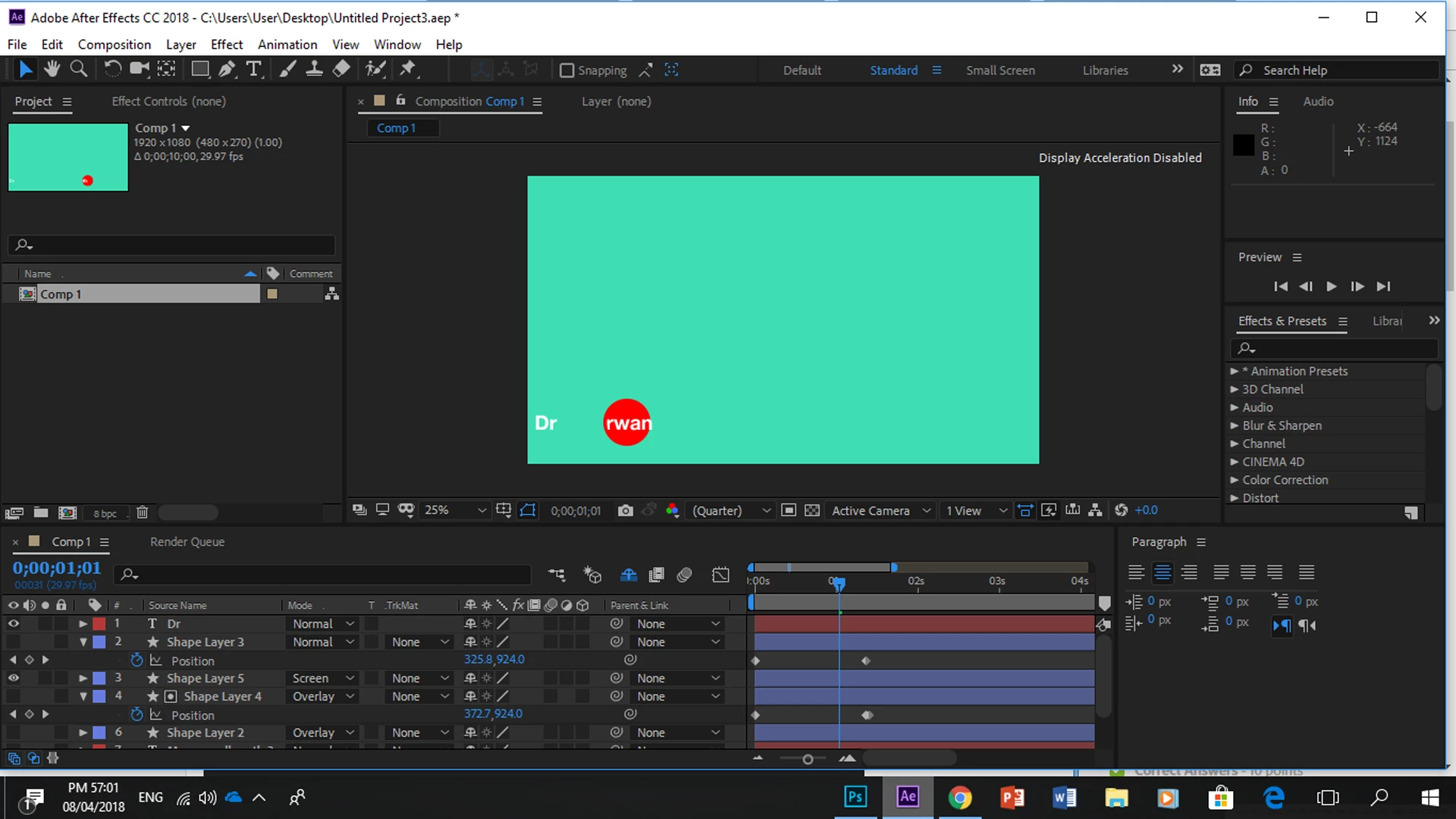Hide the Dr text layer
Screen dimensions: 1456x819
point(13,623)
